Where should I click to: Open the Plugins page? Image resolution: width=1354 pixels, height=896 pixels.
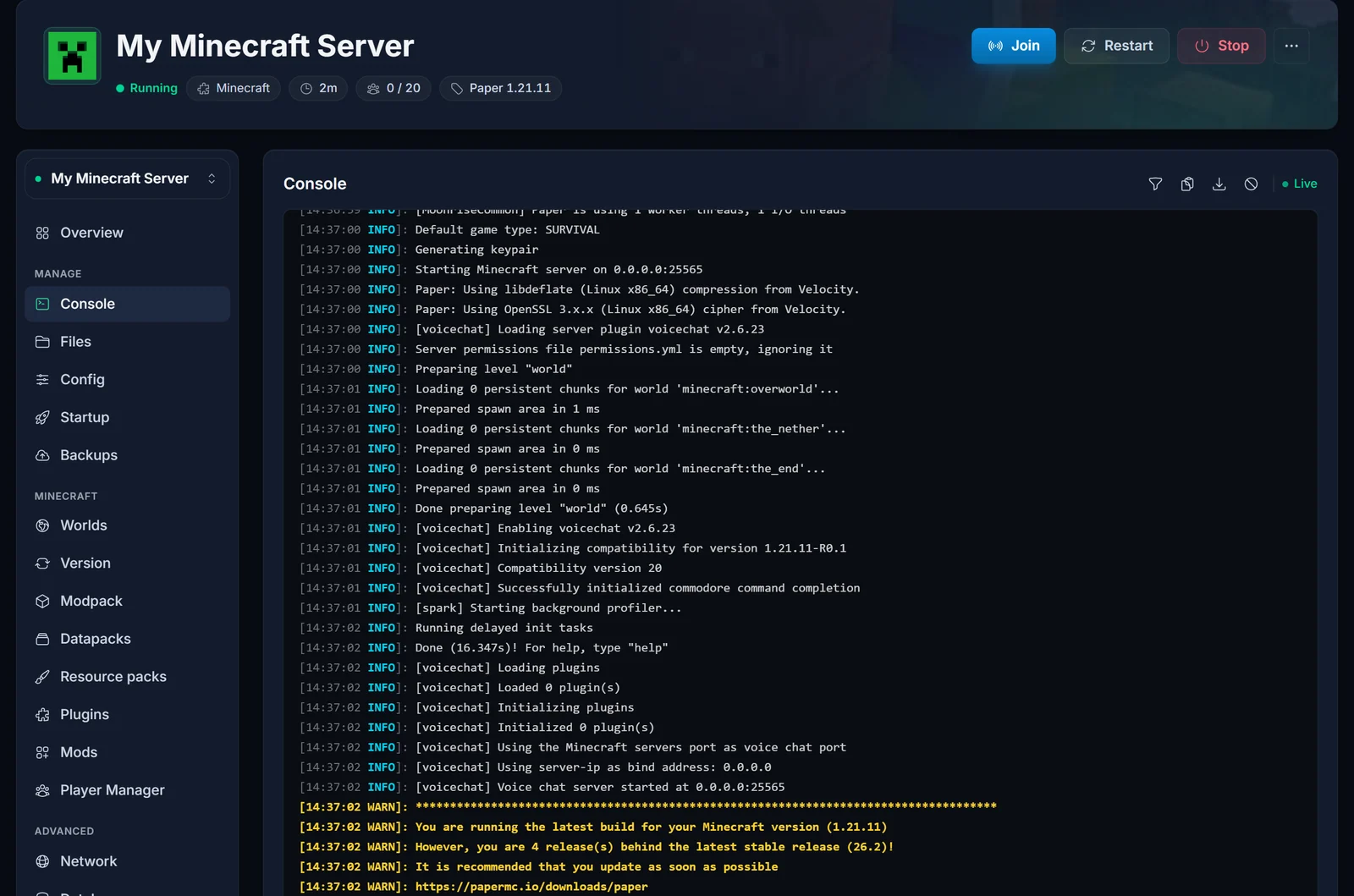pos(127,714)
